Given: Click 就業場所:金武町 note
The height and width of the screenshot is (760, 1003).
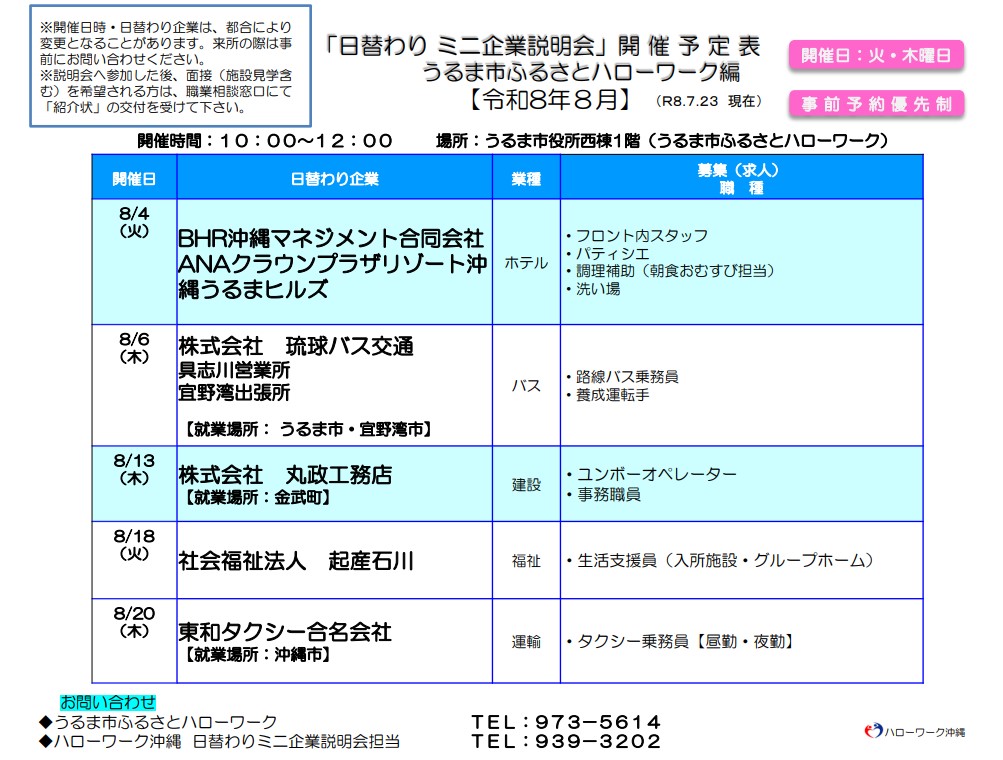Looking at the screenshot, I should point(258,497).
